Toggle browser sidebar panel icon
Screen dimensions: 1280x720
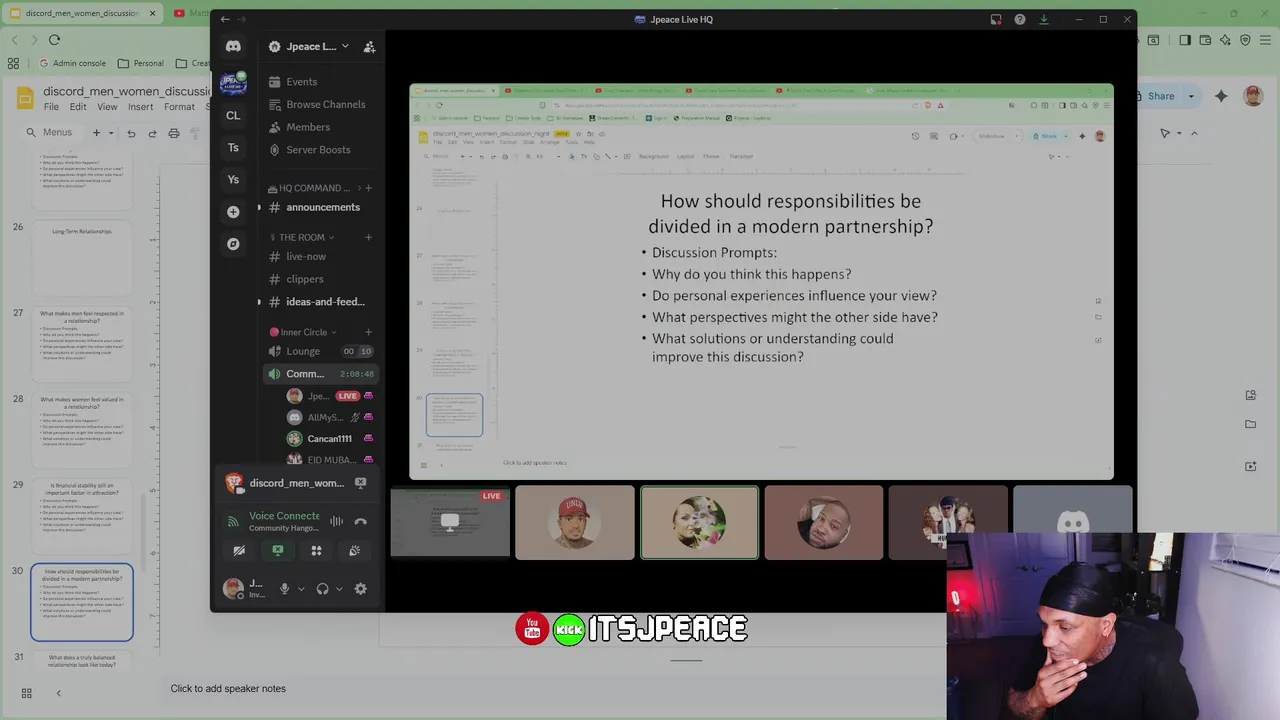point(1185,40)
